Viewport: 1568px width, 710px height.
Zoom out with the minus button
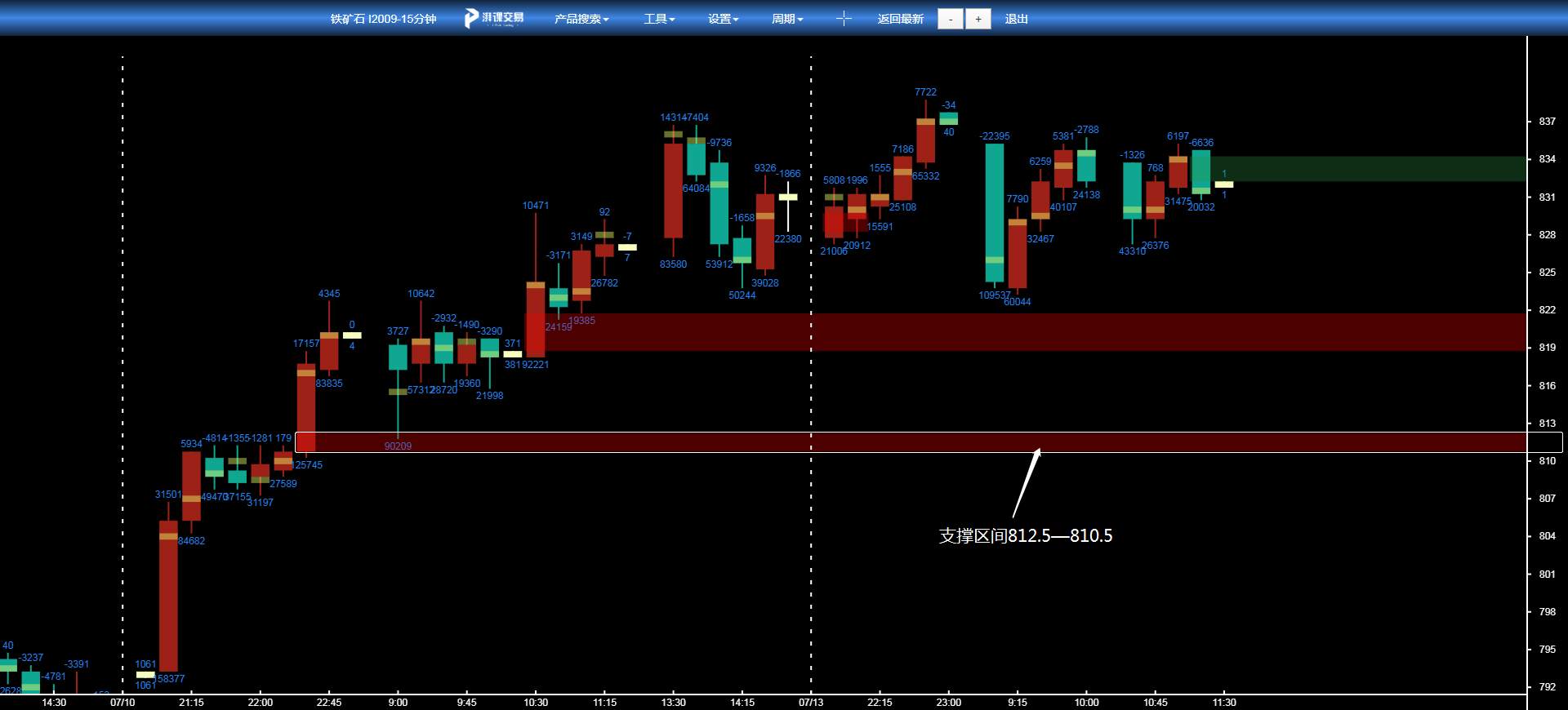click(951, 19)
